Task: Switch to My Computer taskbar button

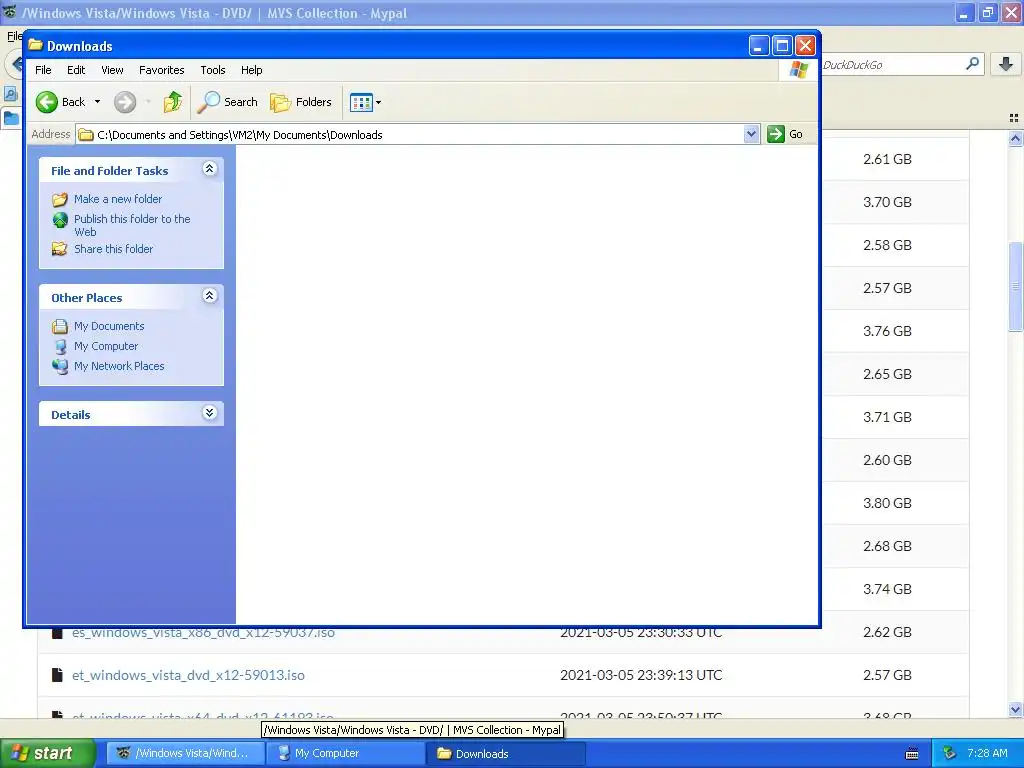Action: click(x=346, y=753)
